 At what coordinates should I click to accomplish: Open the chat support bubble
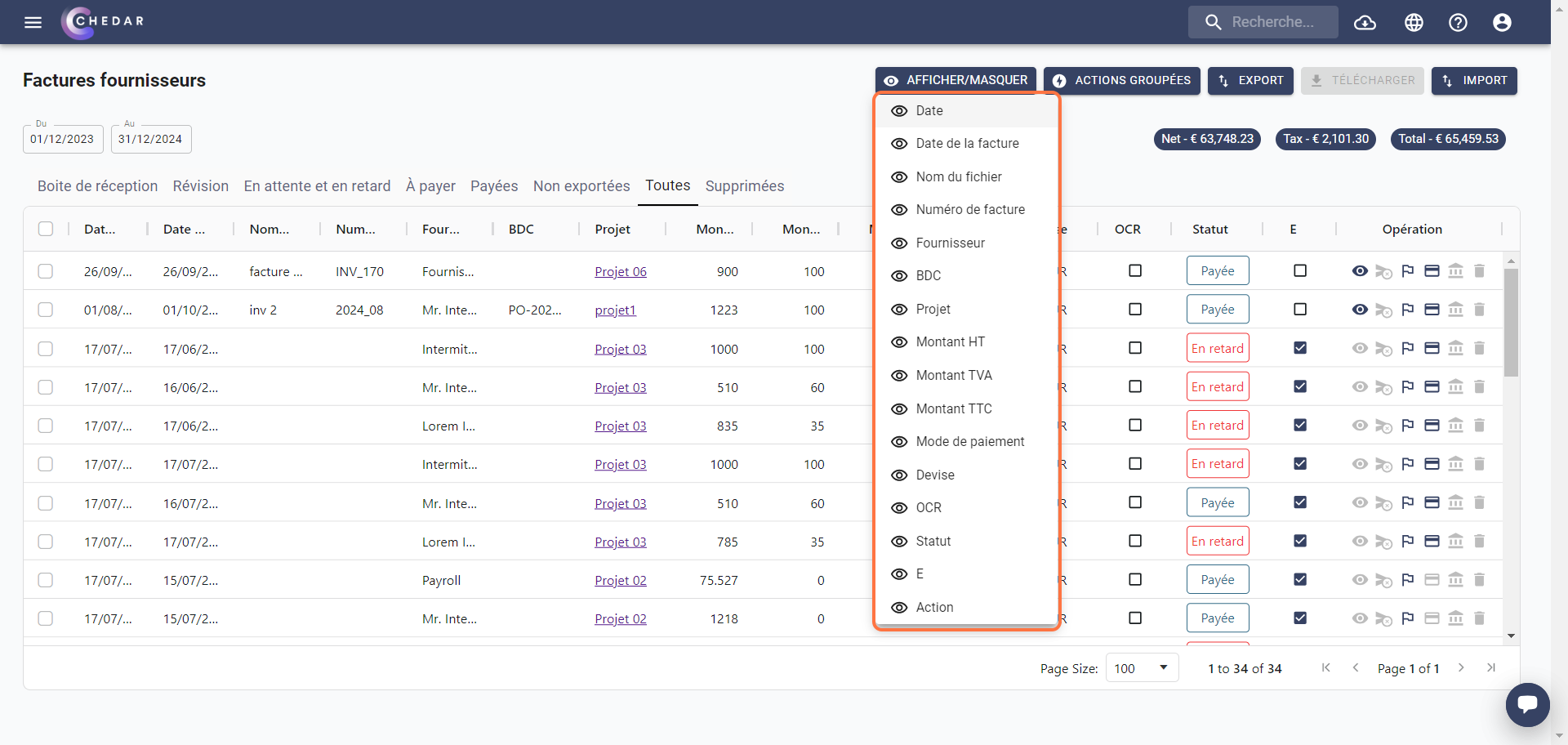tap(1527, 704)
